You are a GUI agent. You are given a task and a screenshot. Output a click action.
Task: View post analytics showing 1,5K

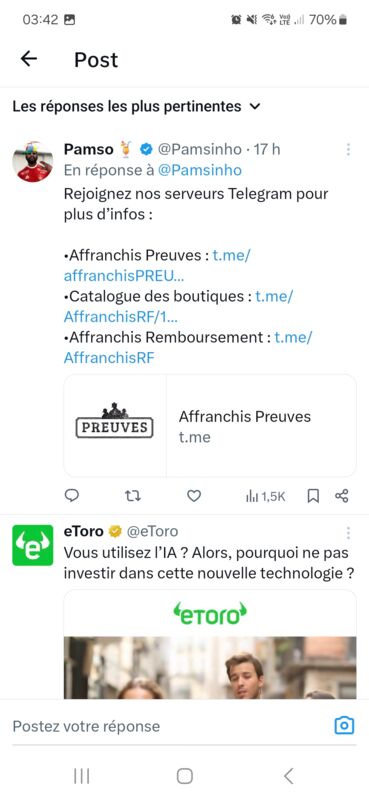[x=265, y=496]
